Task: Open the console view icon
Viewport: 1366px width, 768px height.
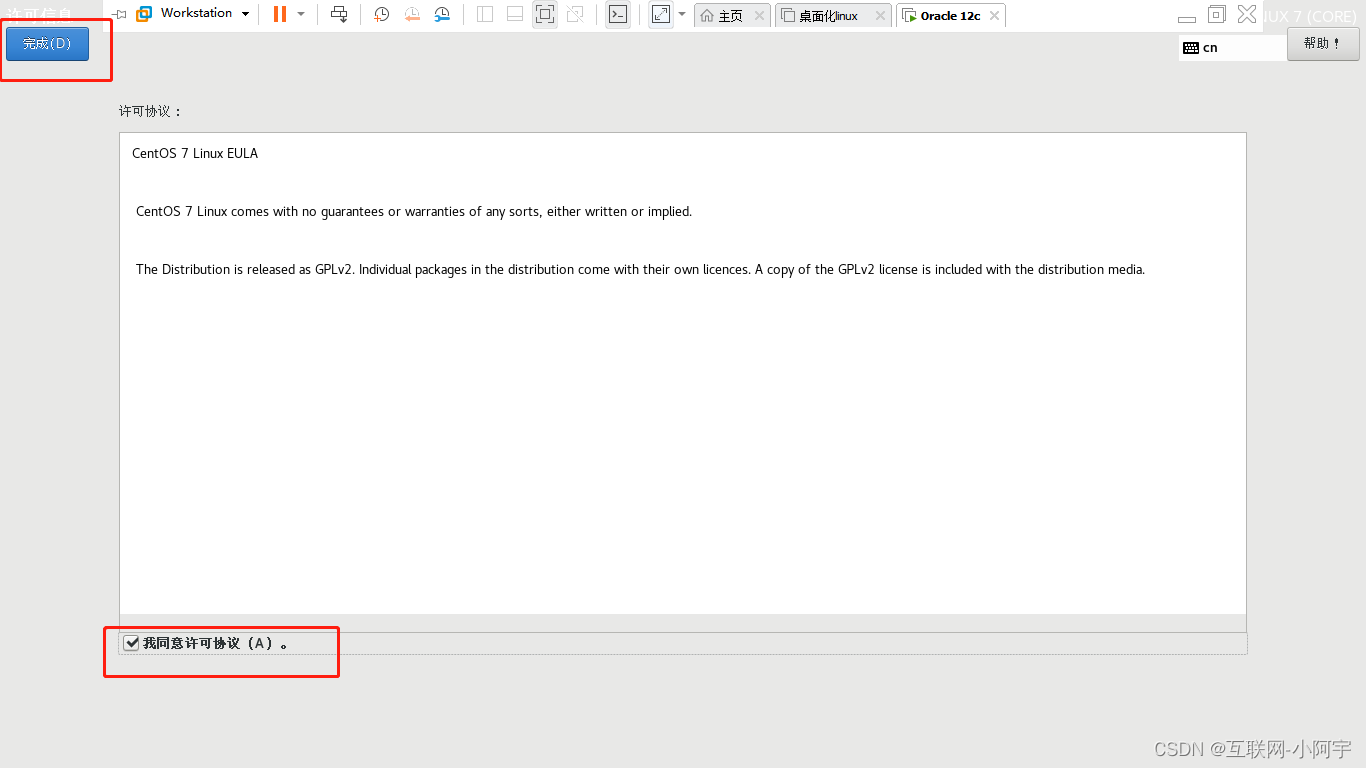Action: 618,14
